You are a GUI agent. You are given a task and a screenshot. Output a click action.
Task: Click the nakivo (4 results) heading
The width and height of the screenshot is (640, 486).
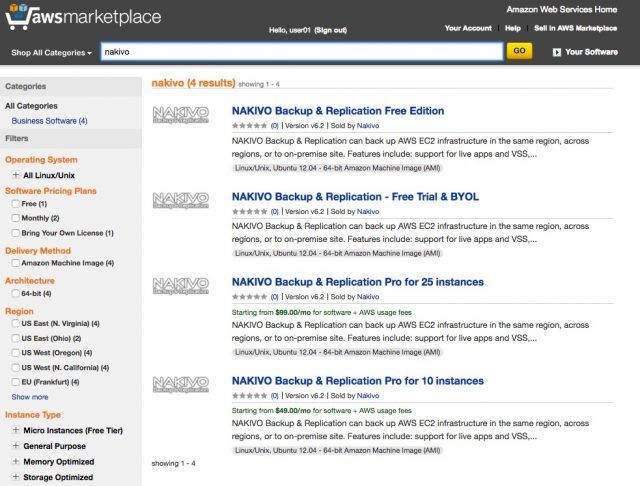click(x=193, y=83)
